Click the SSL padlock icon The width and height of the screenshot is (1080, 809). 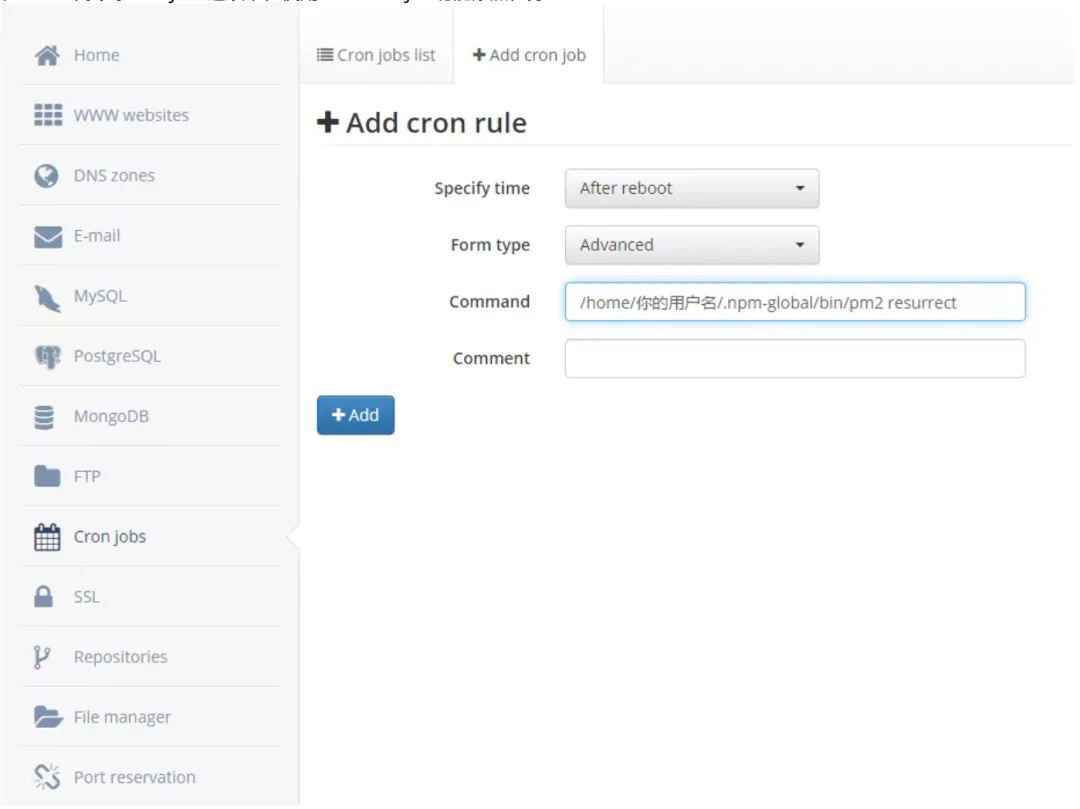pyautogui.click(x=44, y=597)
